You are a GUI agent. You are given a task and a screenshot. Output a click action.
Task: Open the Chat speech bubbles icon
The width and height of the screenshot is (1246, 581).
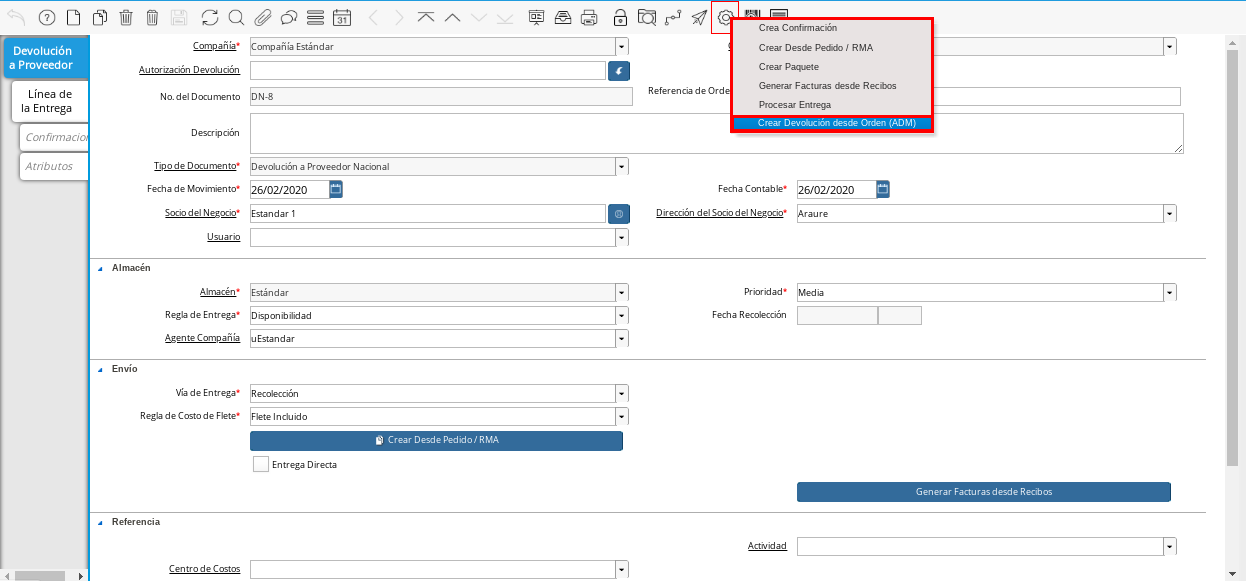289,17
